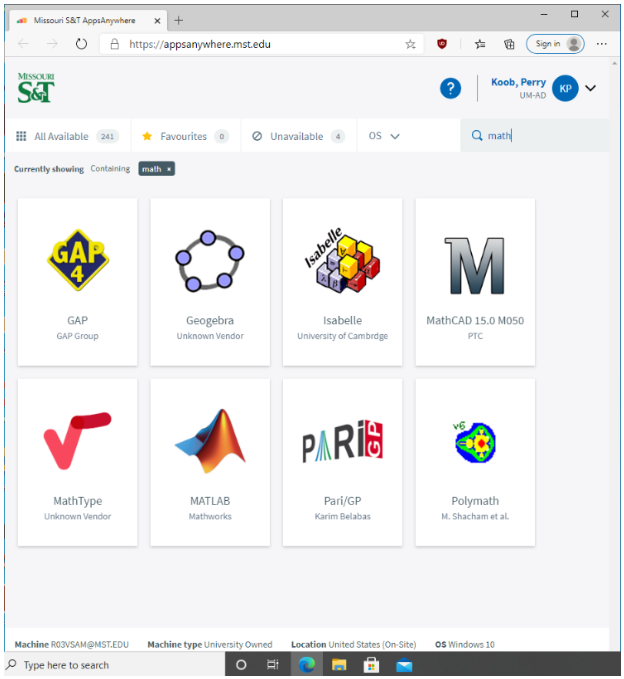
Task: Refresh the browser page
Action: (81, 44)
